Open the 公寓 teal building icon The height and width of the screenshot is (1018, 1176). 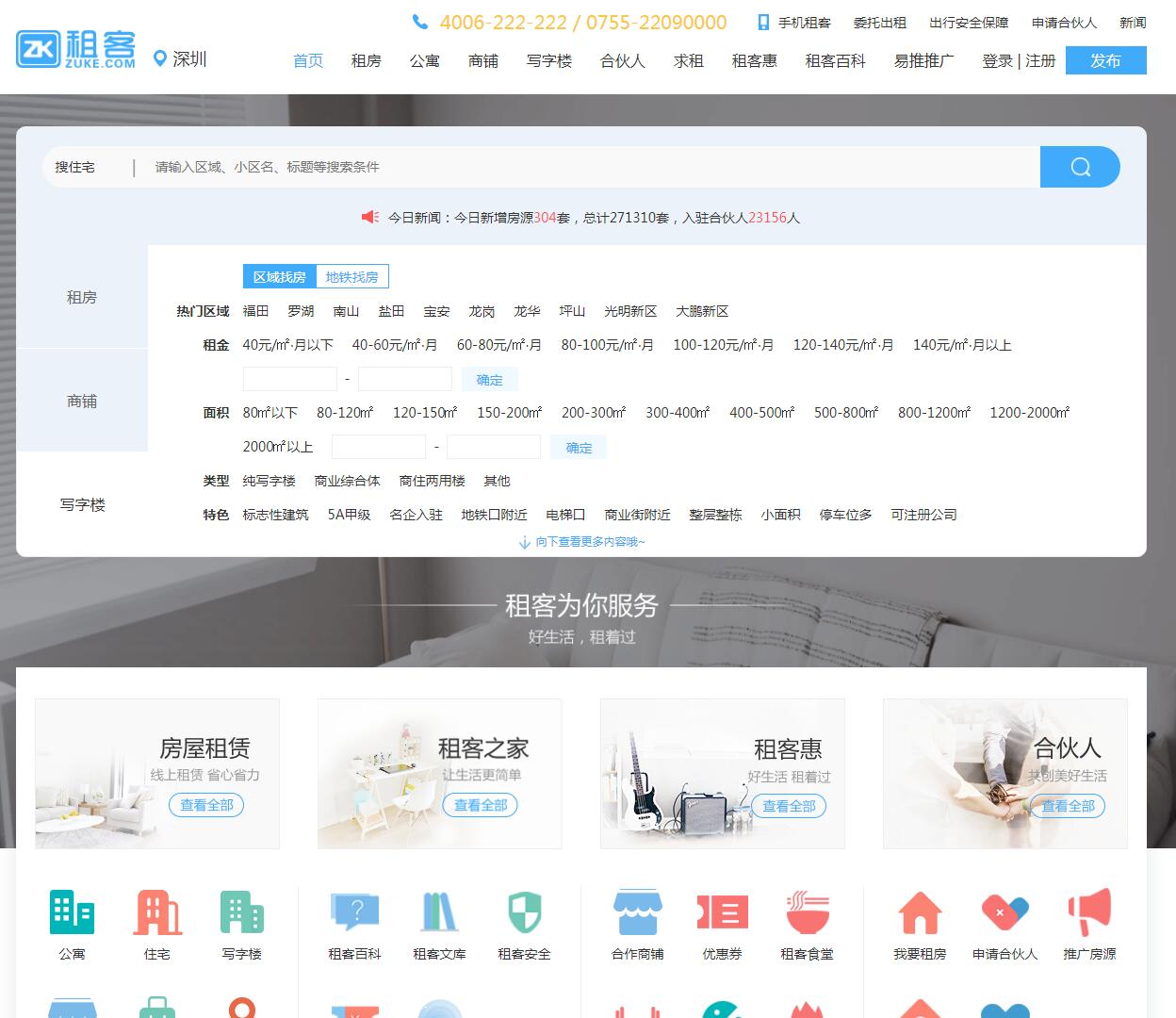72,911
